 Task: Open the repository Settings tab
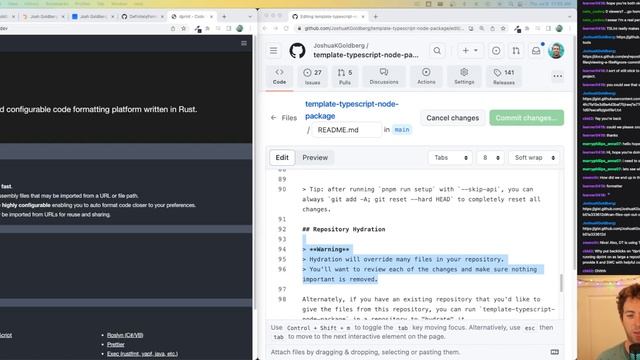tap(464, 76)
